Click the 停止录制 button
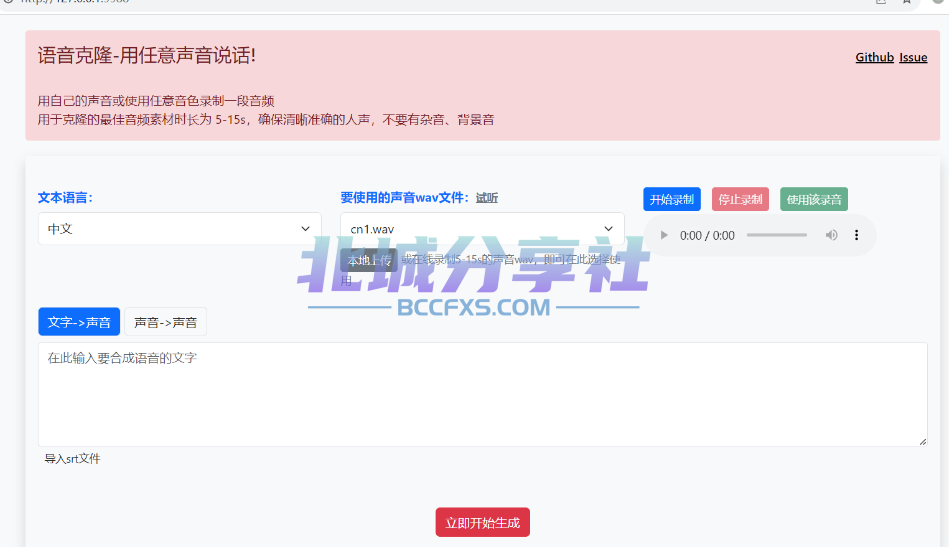 pos(740,199)
